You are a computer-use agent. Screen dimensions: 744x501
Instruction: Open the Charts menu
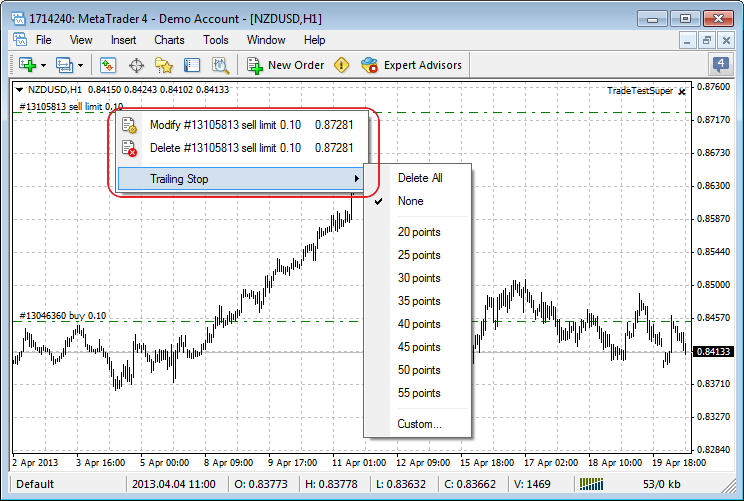click(169, 40)
